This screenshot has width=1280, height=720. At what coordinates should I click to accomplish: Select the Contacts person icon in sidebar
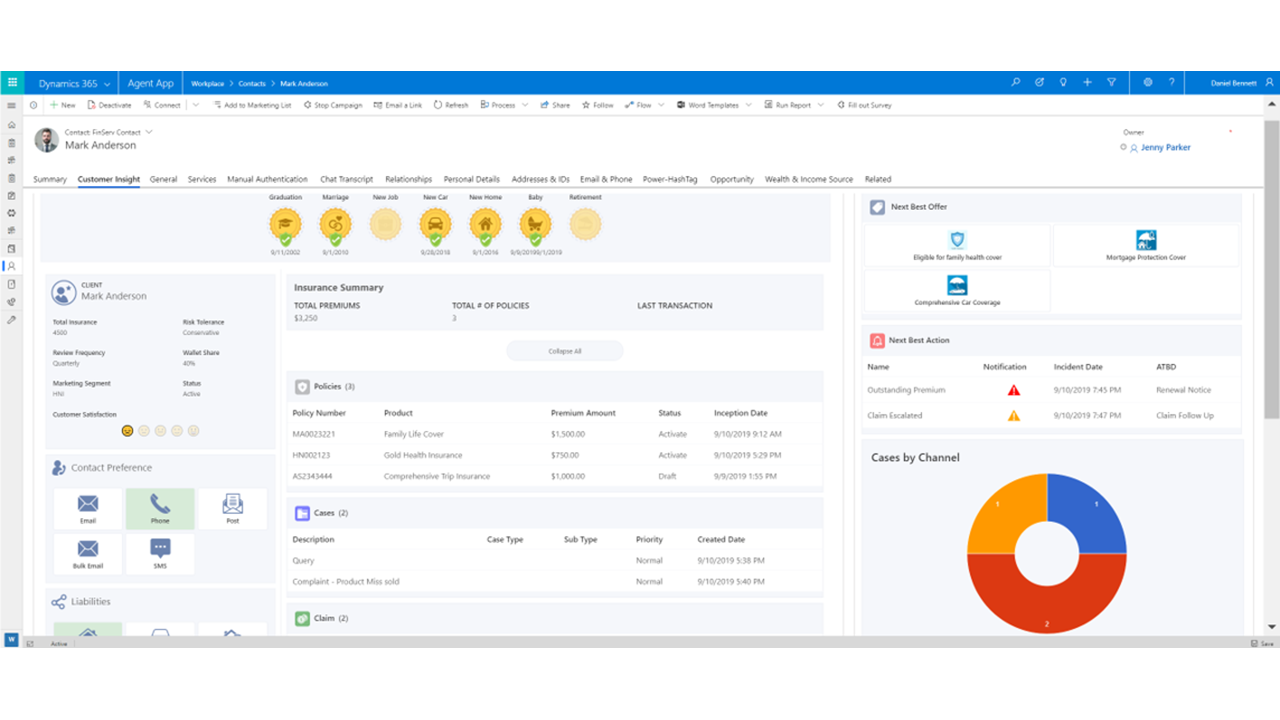tap(11, 266)
